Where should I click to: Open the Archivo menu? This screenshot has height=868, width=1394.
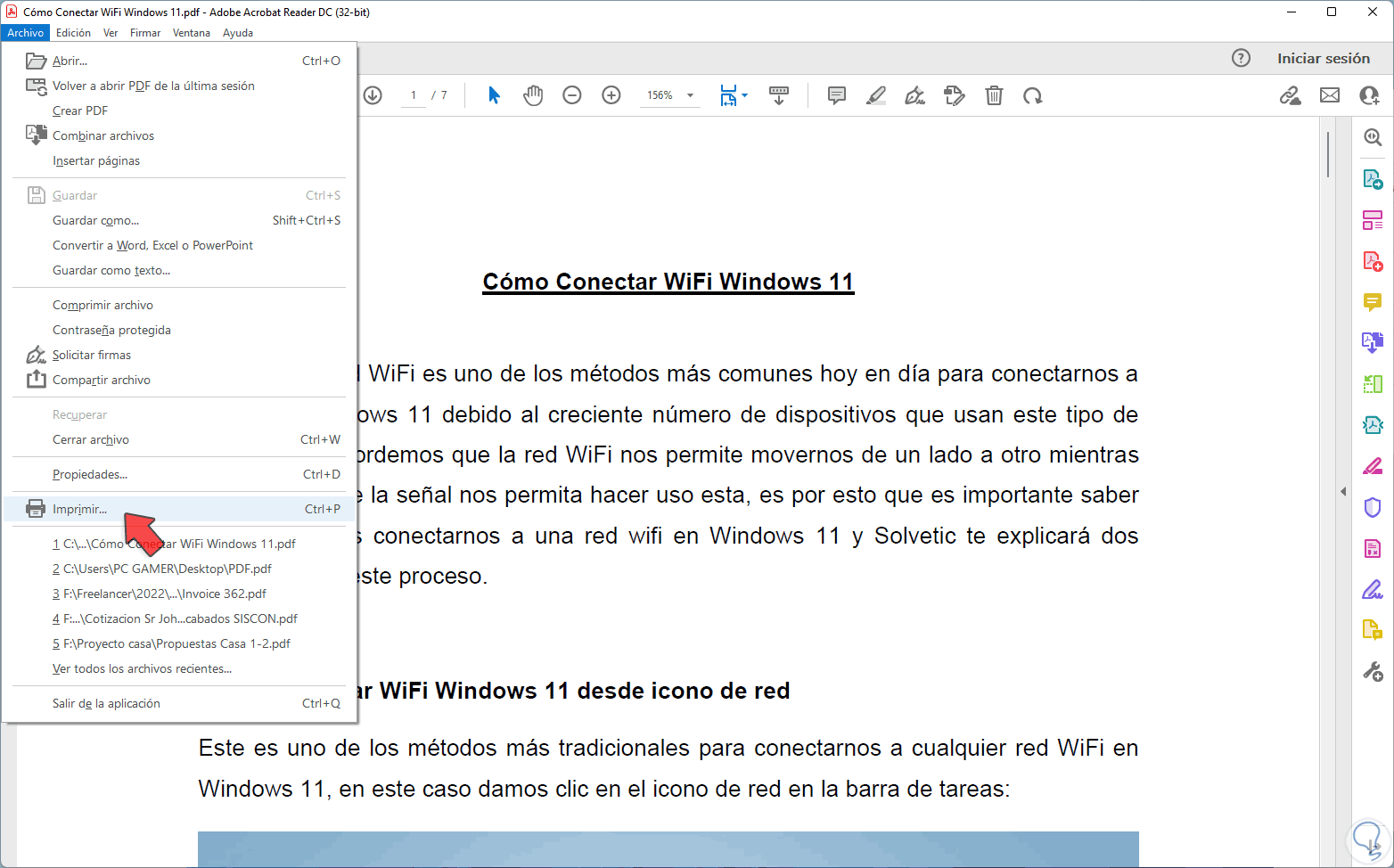coord(26,33)
